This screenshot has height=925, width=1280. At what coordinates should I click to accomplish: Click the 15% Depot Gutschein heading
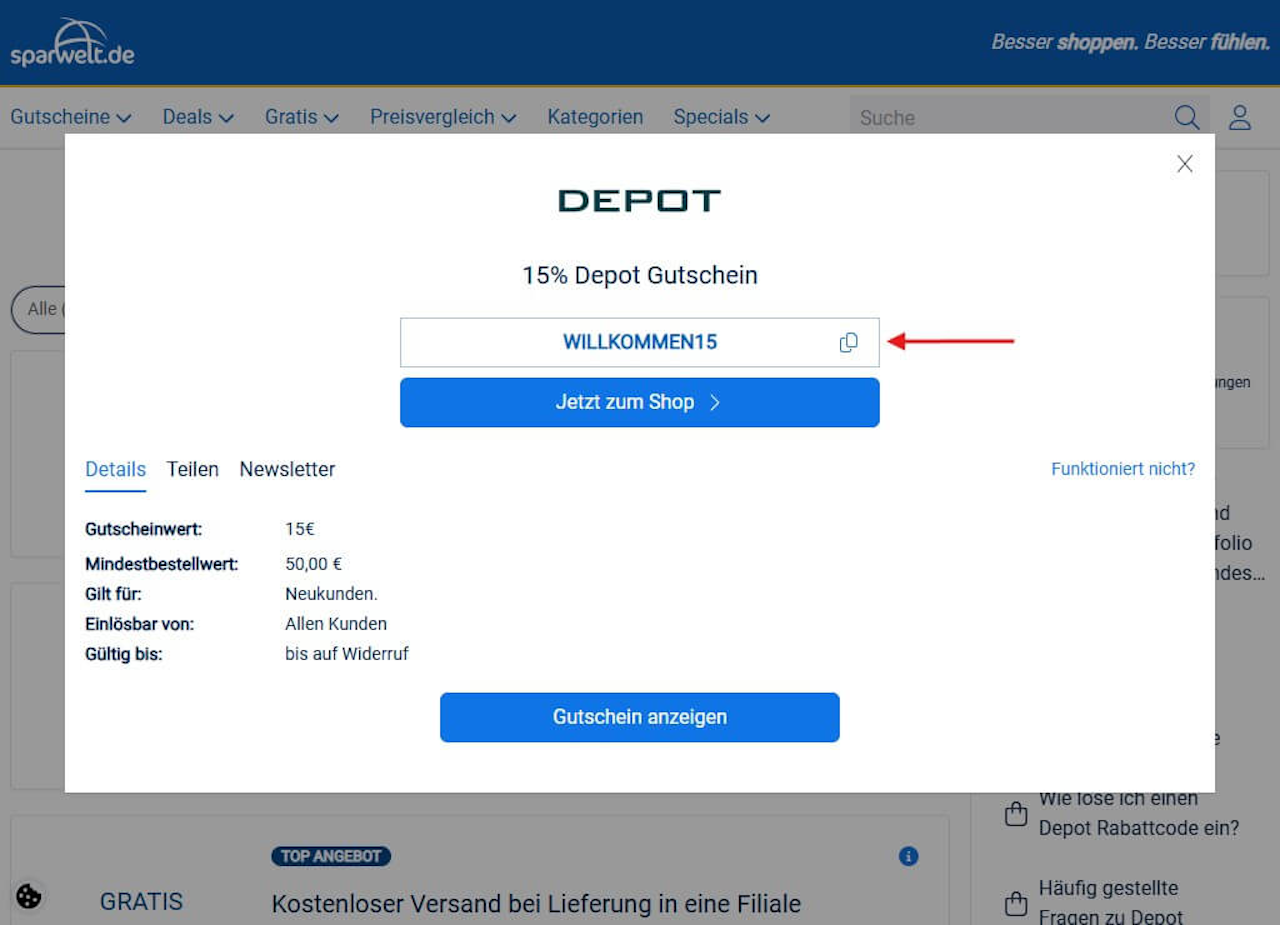tap(640, 275)
